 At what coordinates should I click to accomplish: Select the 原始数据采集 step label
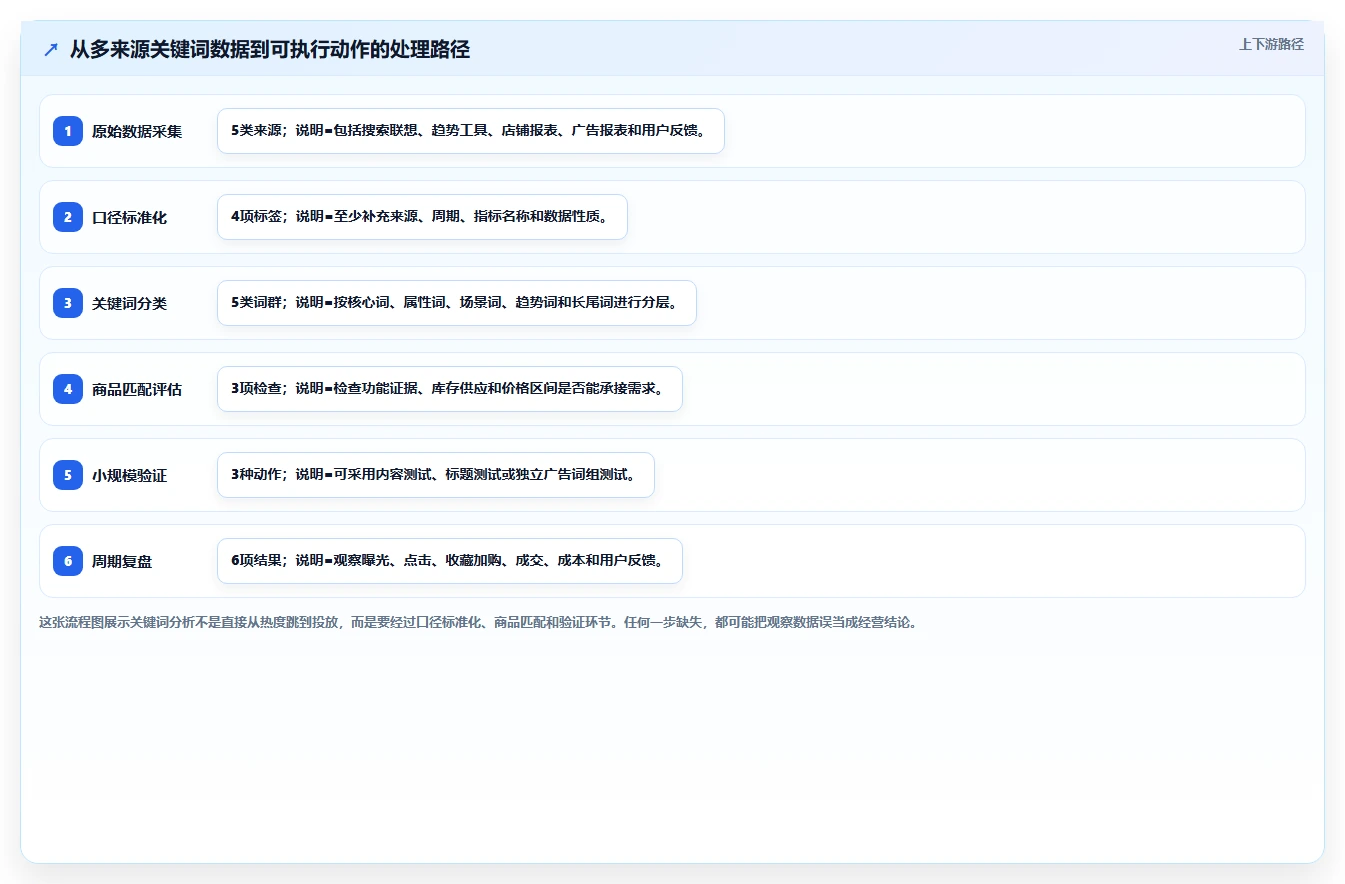(137, 131)
